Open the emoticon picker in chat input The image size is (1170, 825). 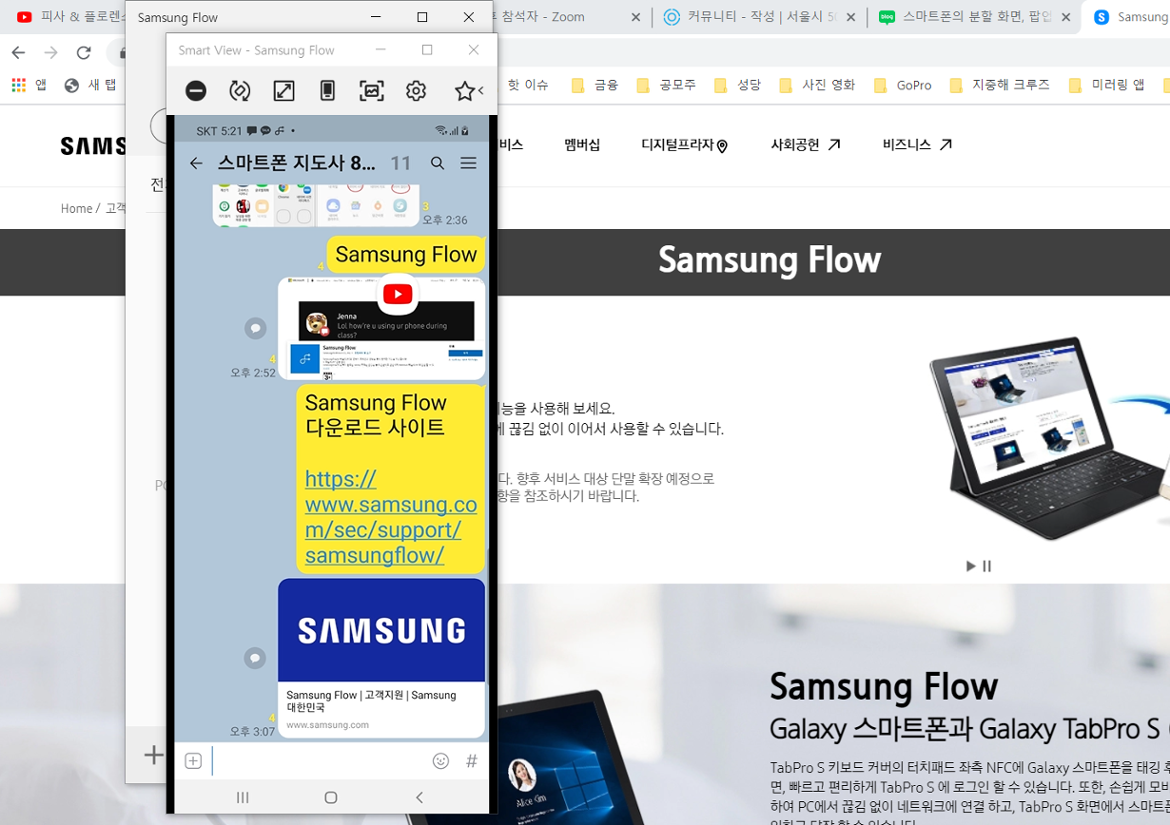(441, 761)
